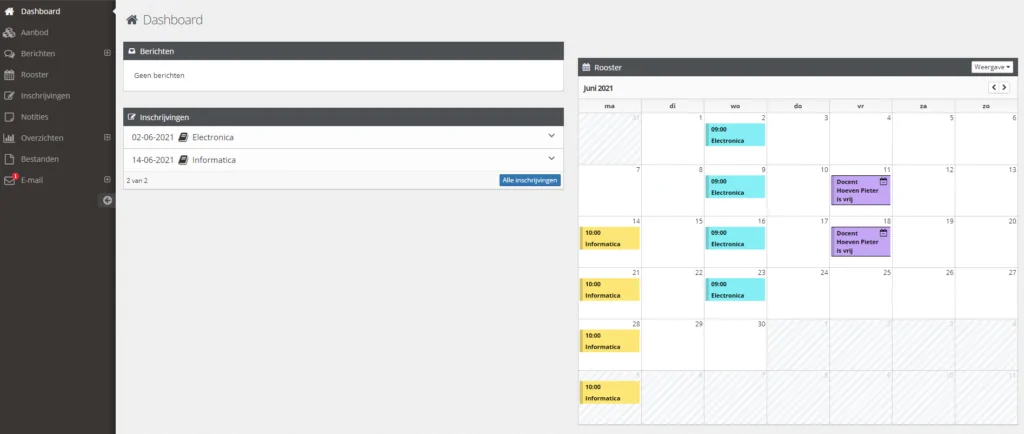Open purple Docent Hoeven Pieter event June 11
Screen dimensions: 1024x434
tap(860, 190)
